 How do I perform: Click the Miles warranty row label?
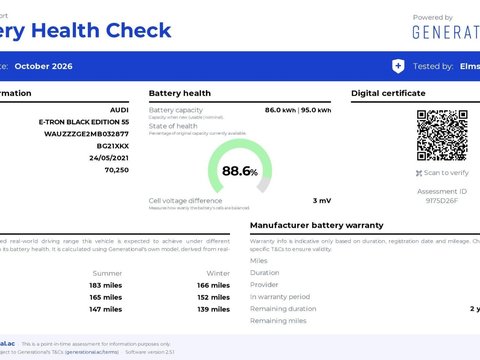click(x=259, y=261)
